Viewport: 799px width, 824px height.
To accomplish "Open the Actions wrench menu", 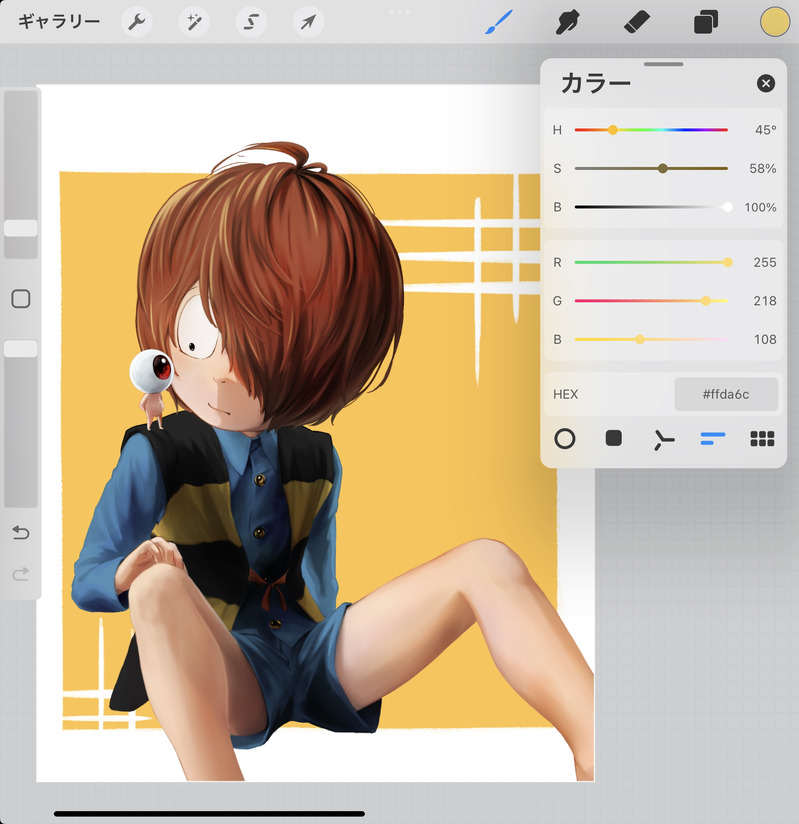I will pos(137,22).
